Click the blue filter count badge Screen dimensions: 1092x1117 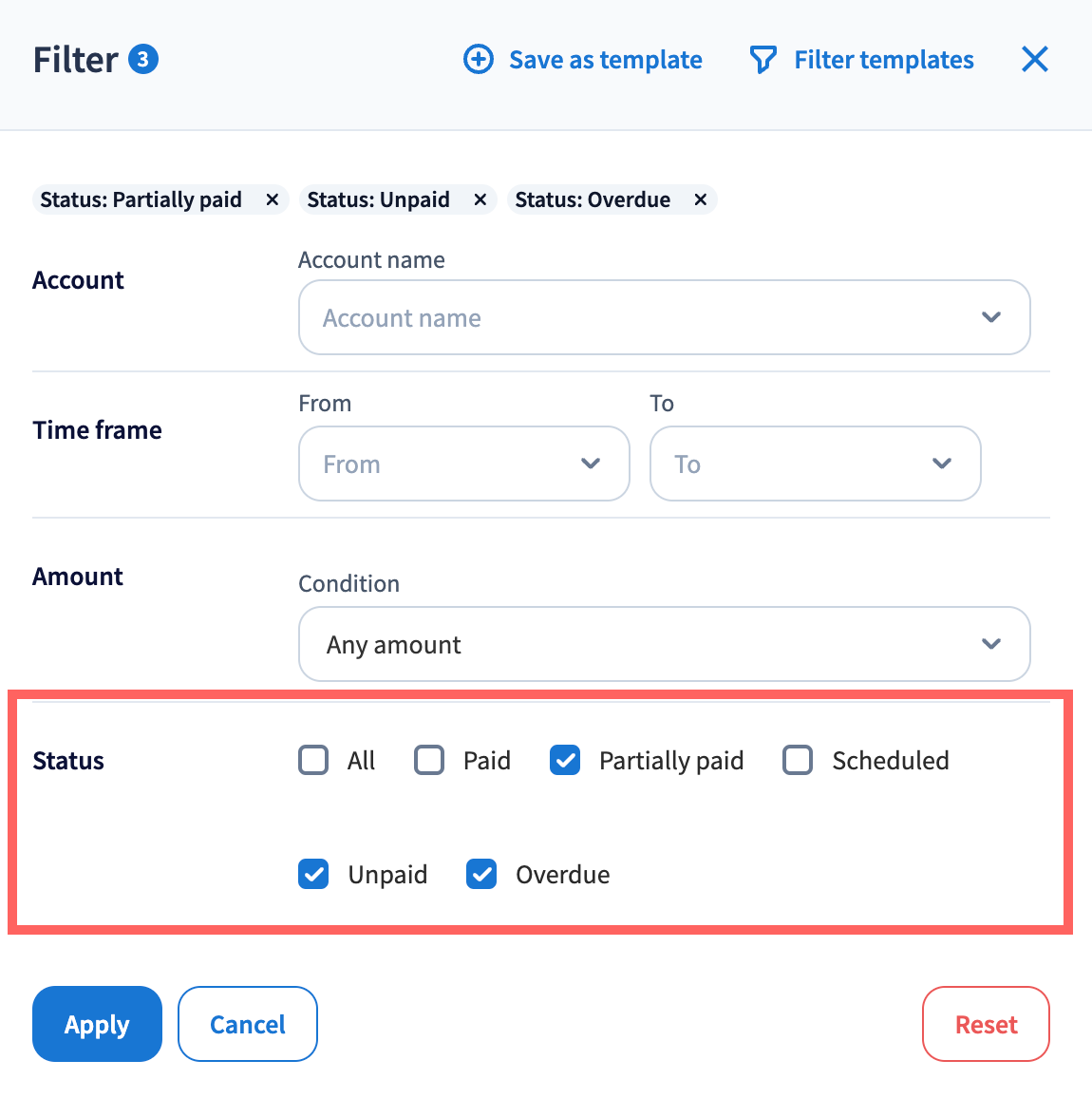pos(143,60)
